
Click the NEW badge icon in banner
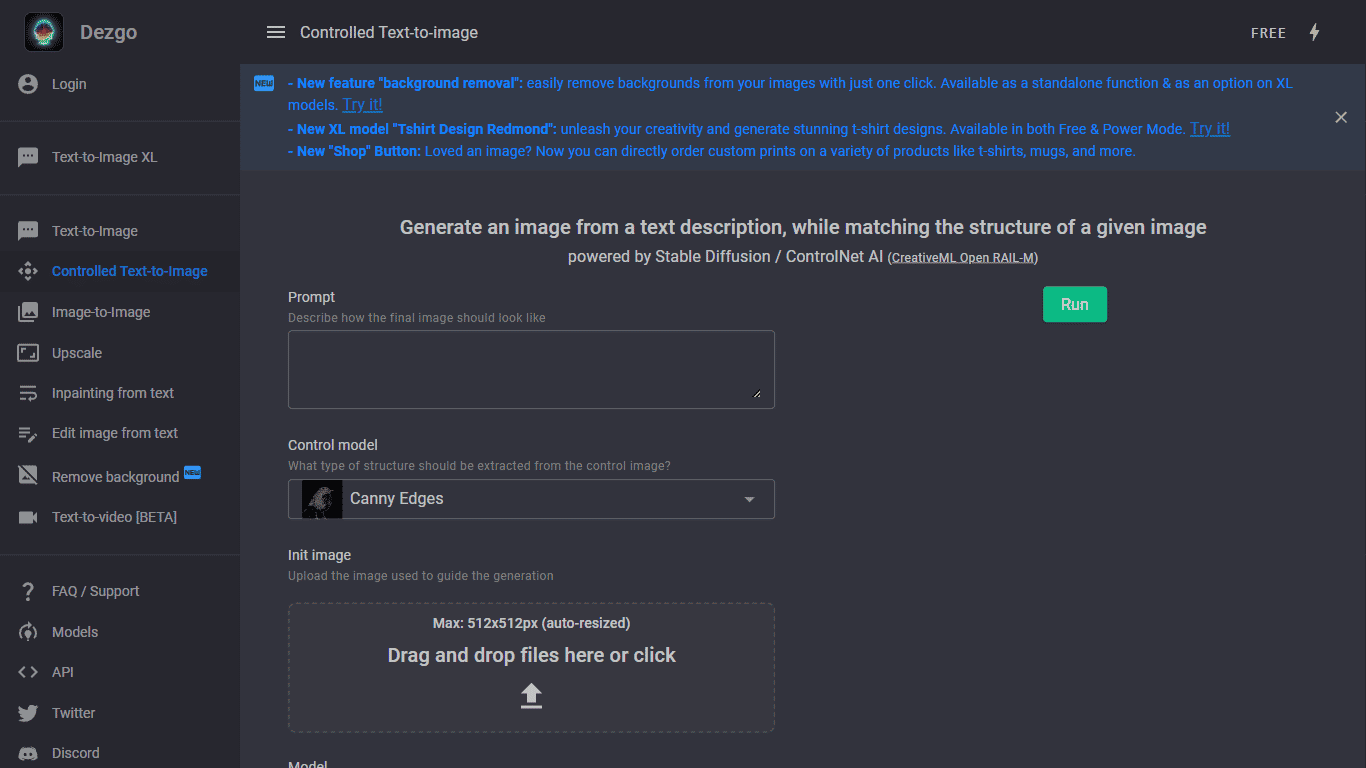tap(264, 83)
